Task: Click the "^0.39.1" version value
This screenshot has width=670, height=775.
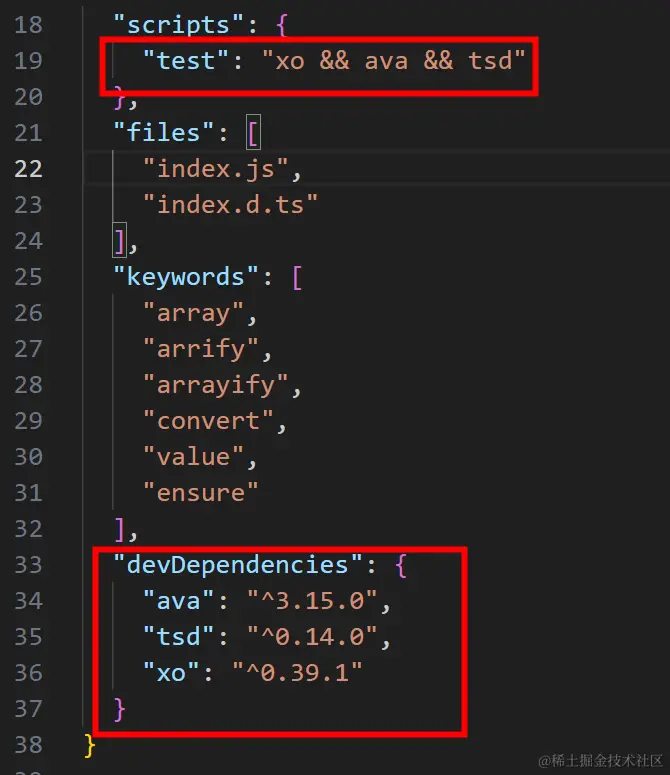Action: coord(297,673)
